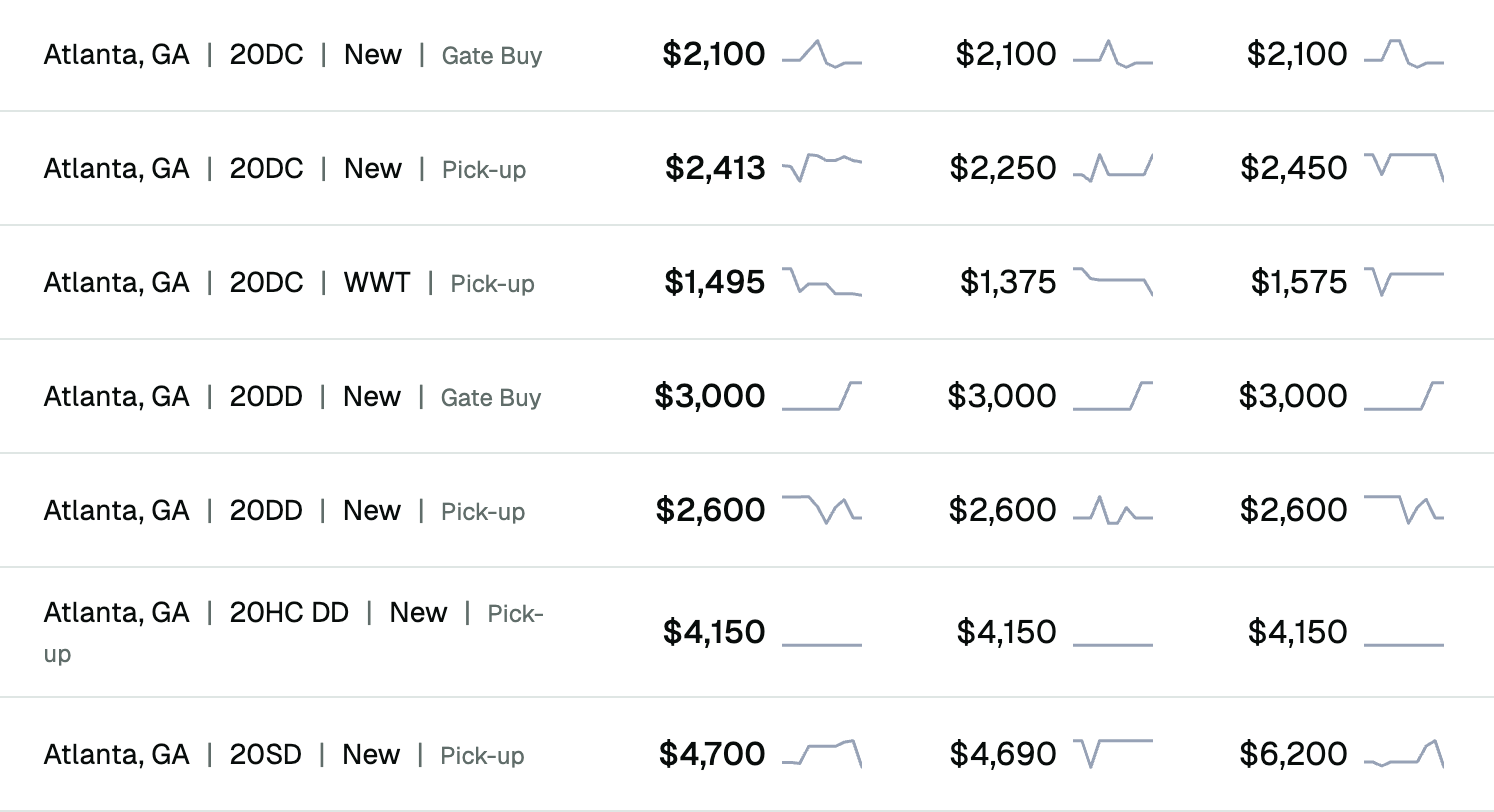Open the sparkline next to $4,700
1494x812 pixels.
point(821,753)
